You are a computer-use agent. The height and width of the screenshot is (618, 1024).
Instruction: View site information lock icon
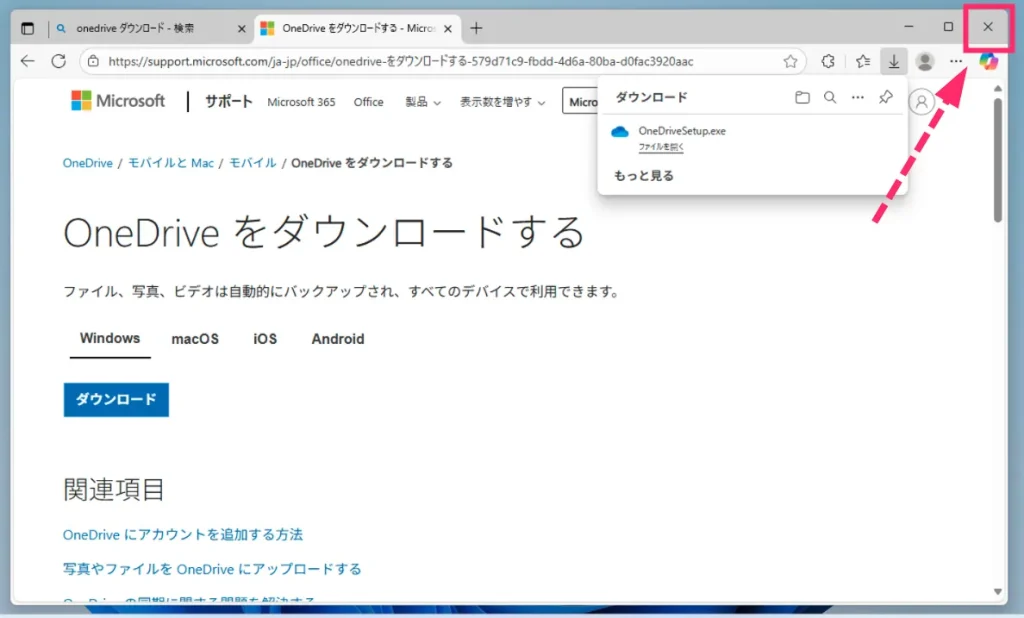93,61
